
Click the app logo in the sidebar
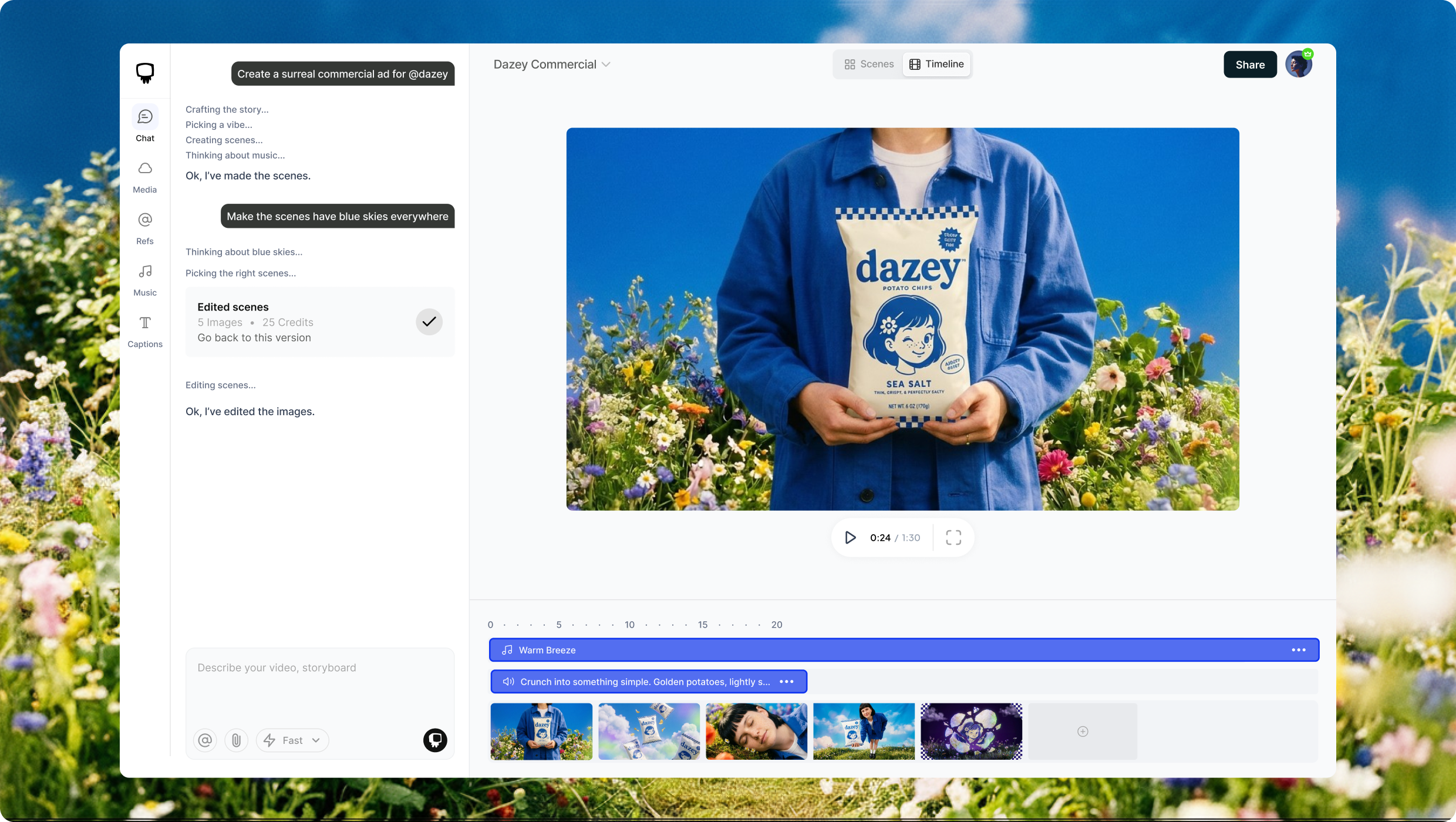[145, 73]
